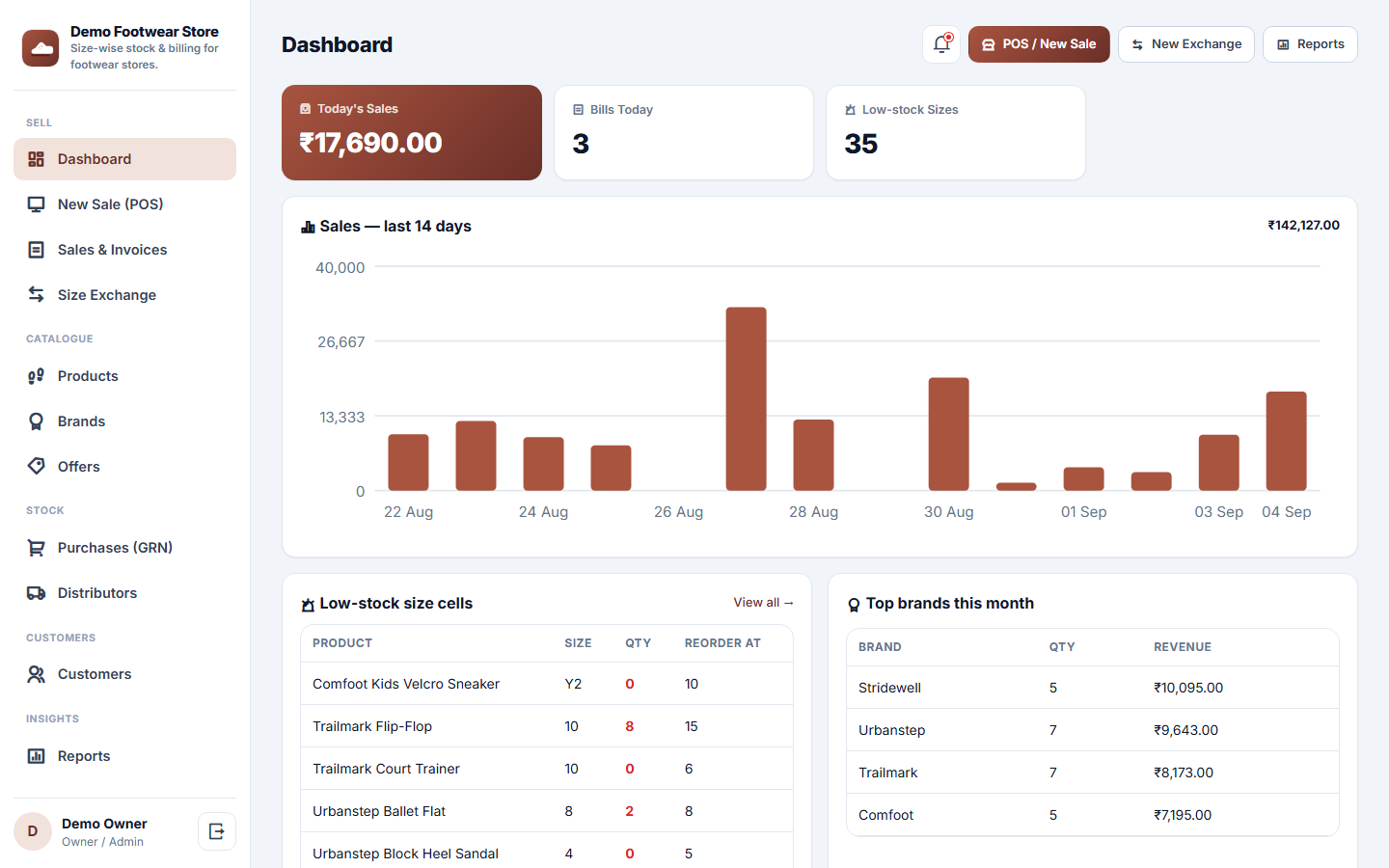Select Size Exchange in the sidebar
The height and width of the screenshot is (868, 1389).
(x=124, y=295)
